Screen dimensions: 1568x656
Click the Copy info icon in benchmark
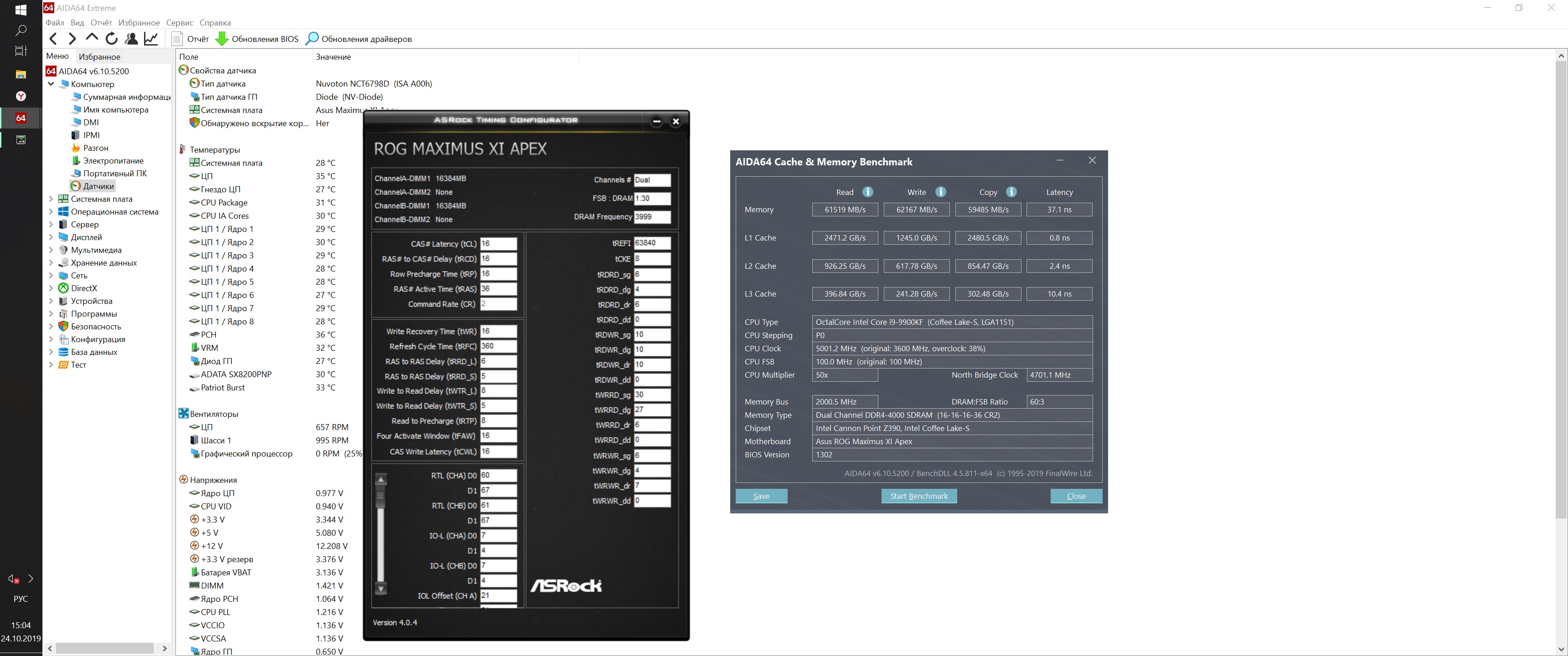[1011, 192]
